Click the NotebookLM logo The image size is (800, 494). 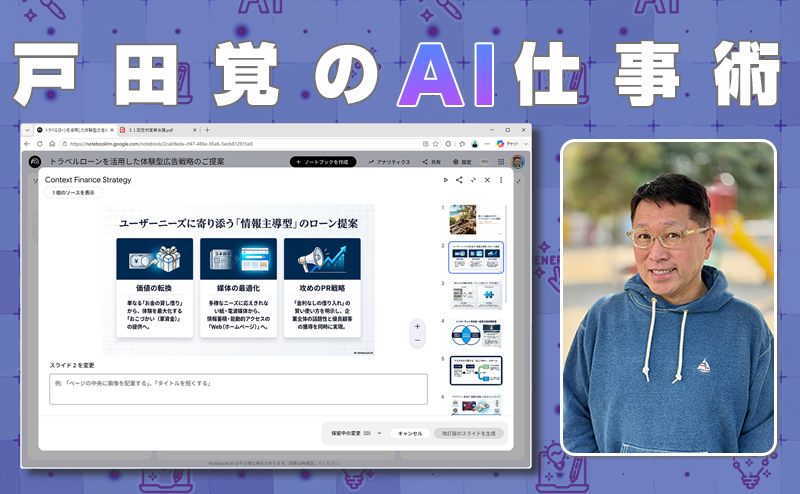(x=35, y=162)
